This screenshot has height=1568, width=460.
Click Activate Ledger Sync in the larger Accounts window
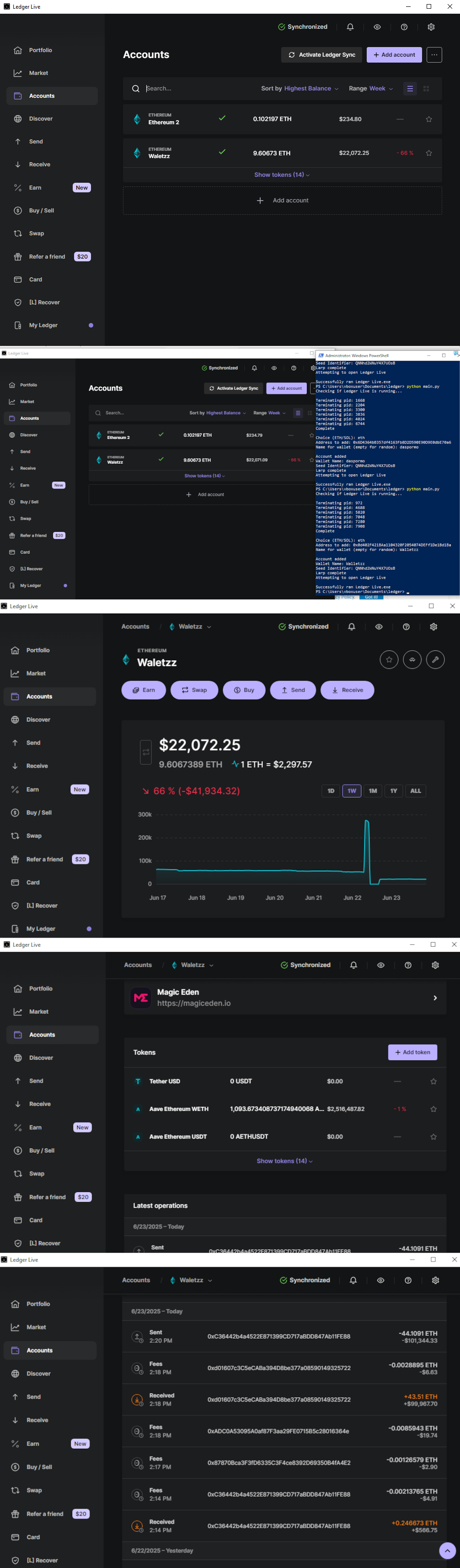(322, 55)
